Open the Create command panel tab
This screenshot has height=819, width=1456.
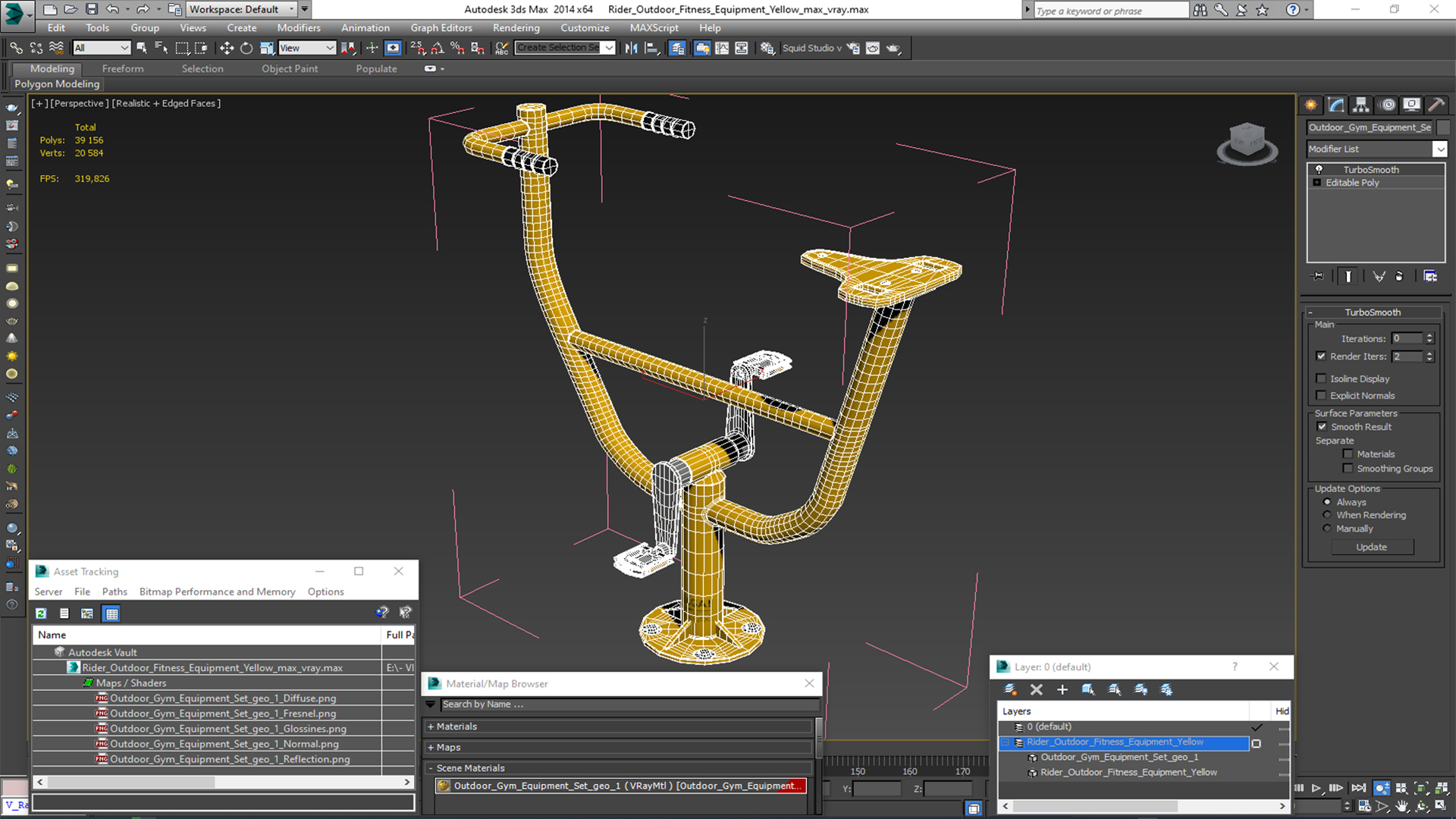click(x=1311, y=105)
